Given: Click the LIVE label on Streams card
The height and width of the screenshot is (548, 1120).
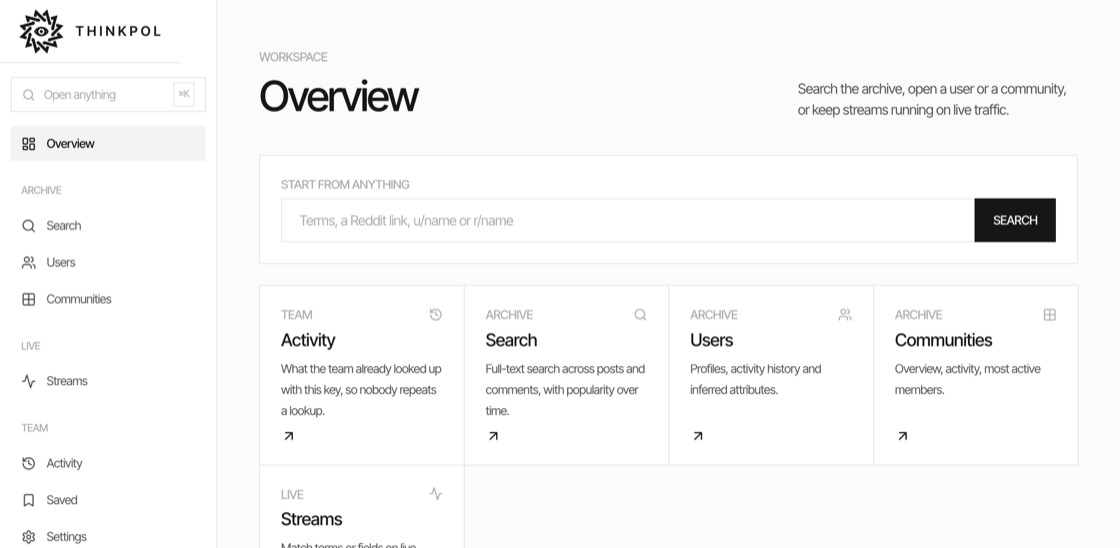Looking at the screenshot, I should coord(292,494).
